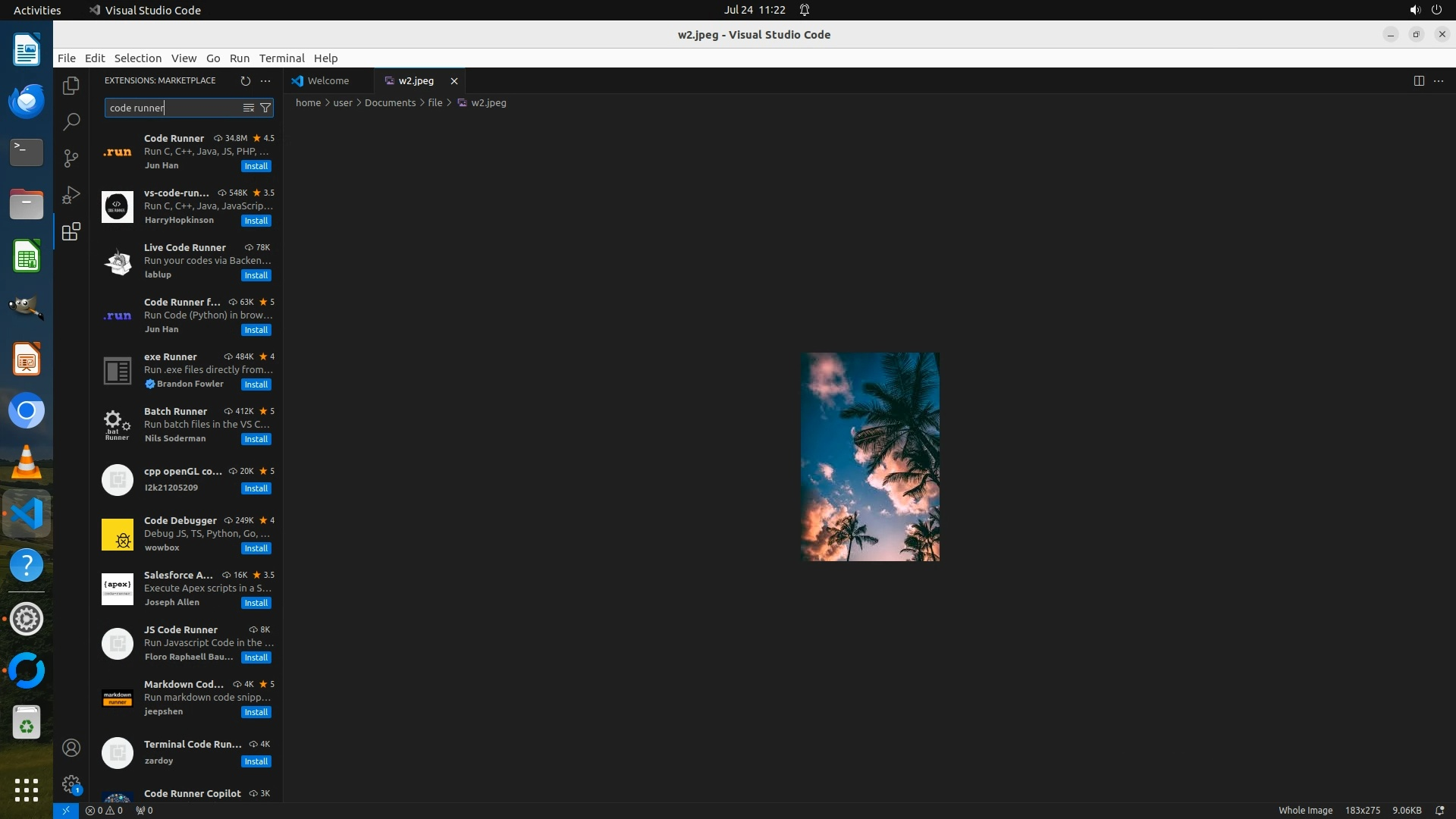Open Run and Debug view
This screenshot has height=819, width=1456.
coord(71,195)
